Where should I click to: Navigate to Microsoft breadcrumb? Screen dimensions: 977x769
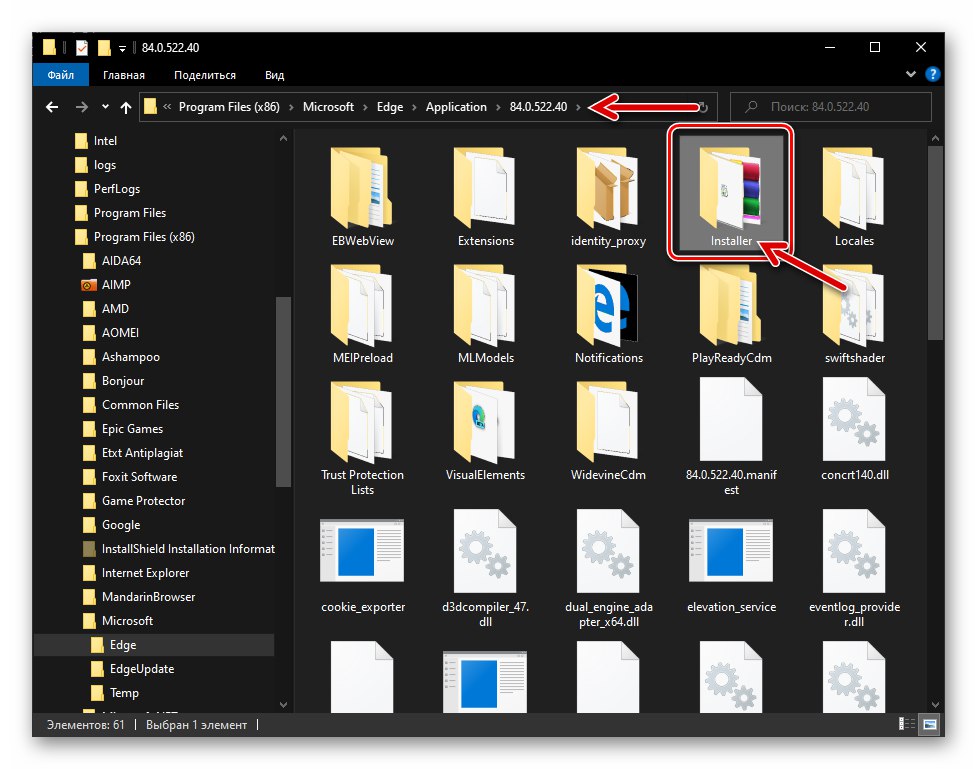pyautogui.click(x=328, y=107)
